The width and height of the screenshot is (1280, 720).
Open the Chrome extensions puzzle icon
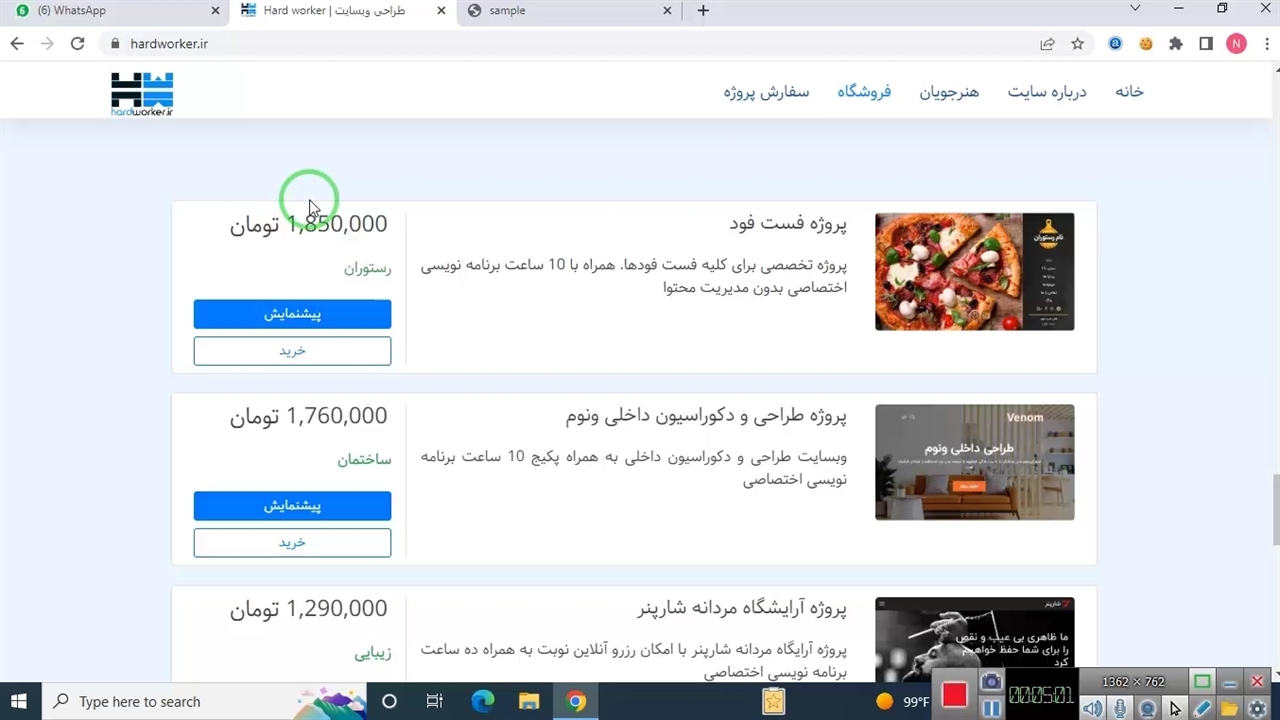coord(1176,44)
